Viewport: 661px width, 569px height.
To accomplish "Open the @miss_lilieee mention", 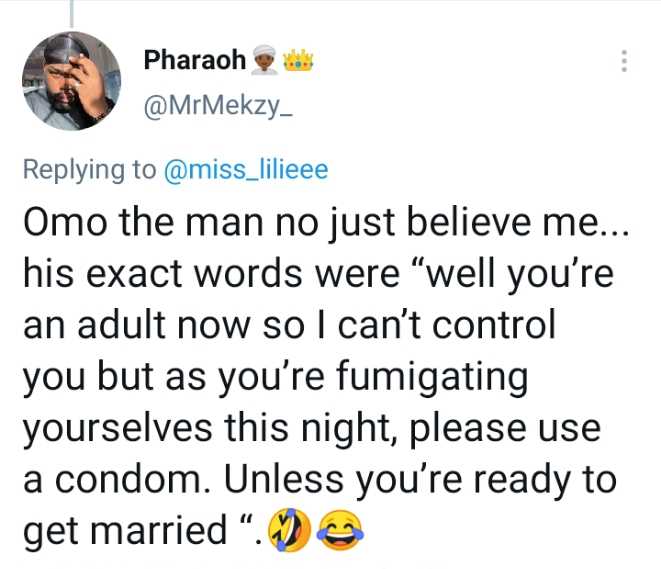I will point(245,170).
